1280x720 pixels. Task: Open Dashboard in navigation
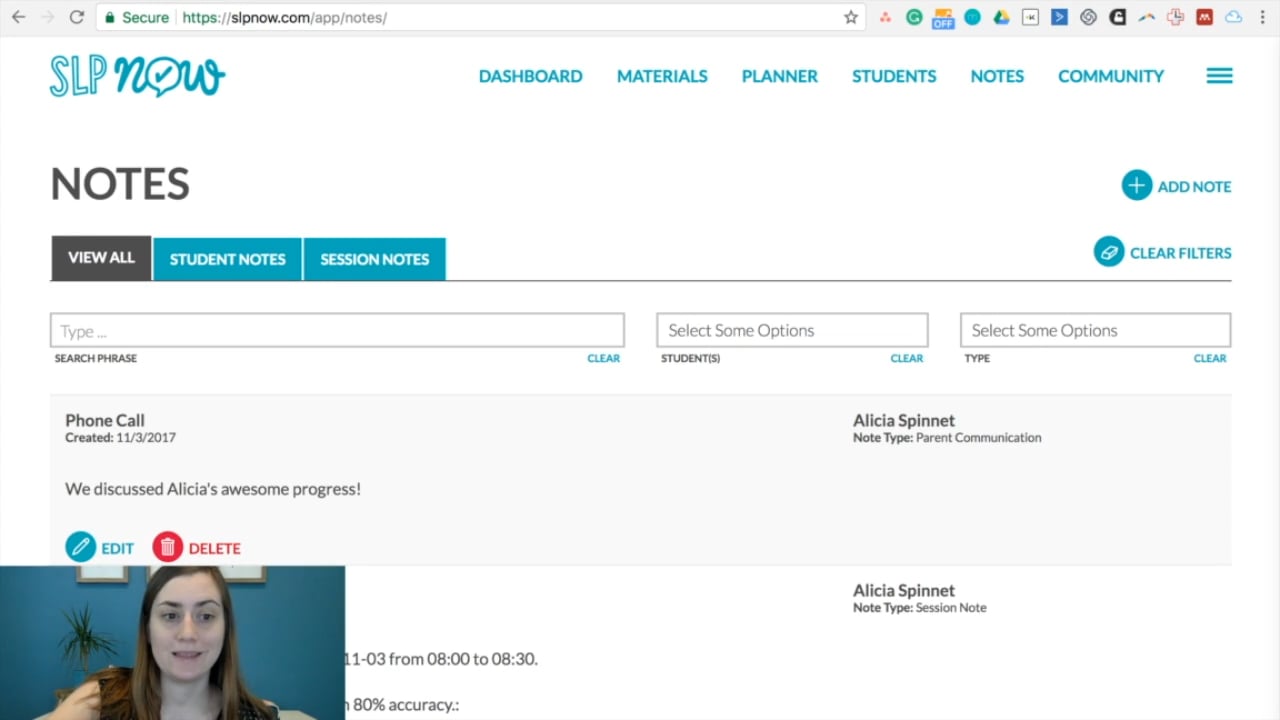pos(530,76)
